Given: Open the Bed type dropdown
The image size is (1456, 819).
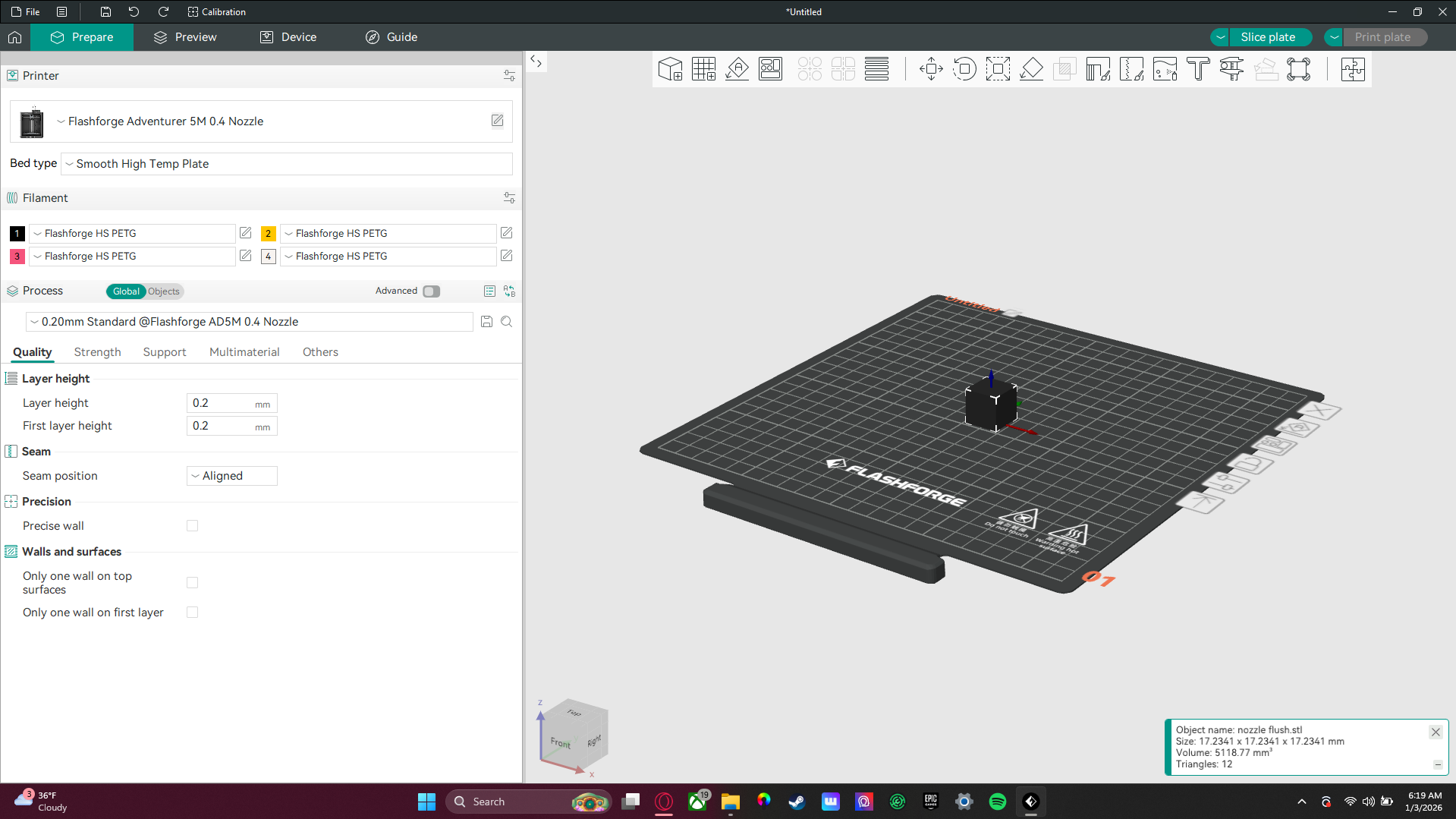Looking at the screenshot, I should 287,164.
